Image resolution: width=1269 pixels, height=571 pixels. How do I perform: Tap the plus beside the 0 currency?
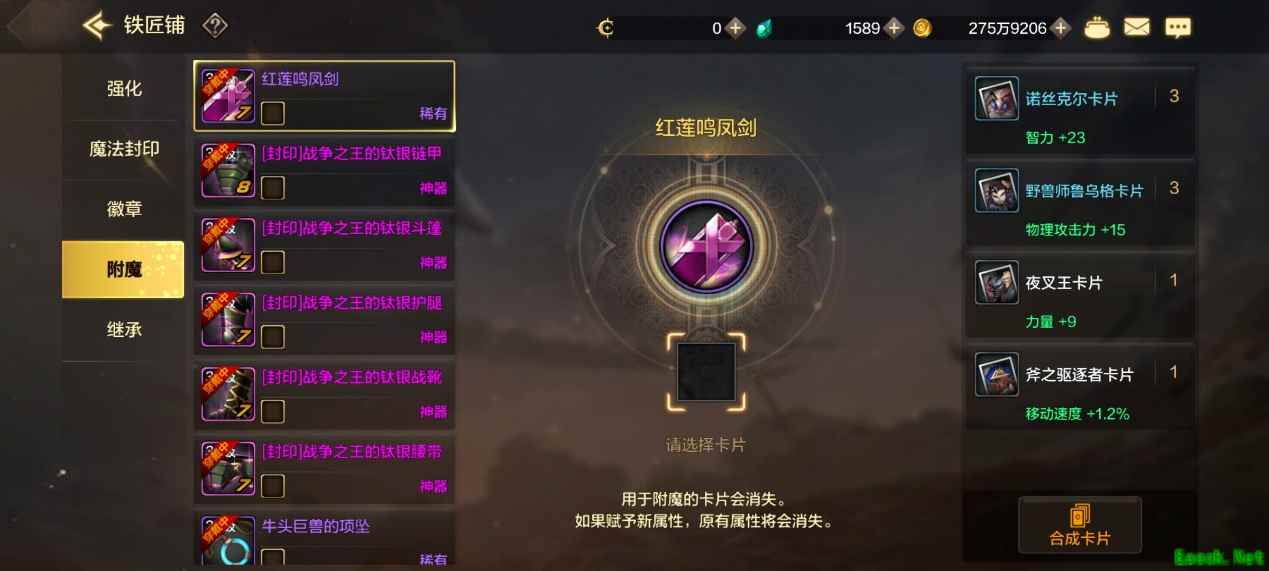coord(735,28)
